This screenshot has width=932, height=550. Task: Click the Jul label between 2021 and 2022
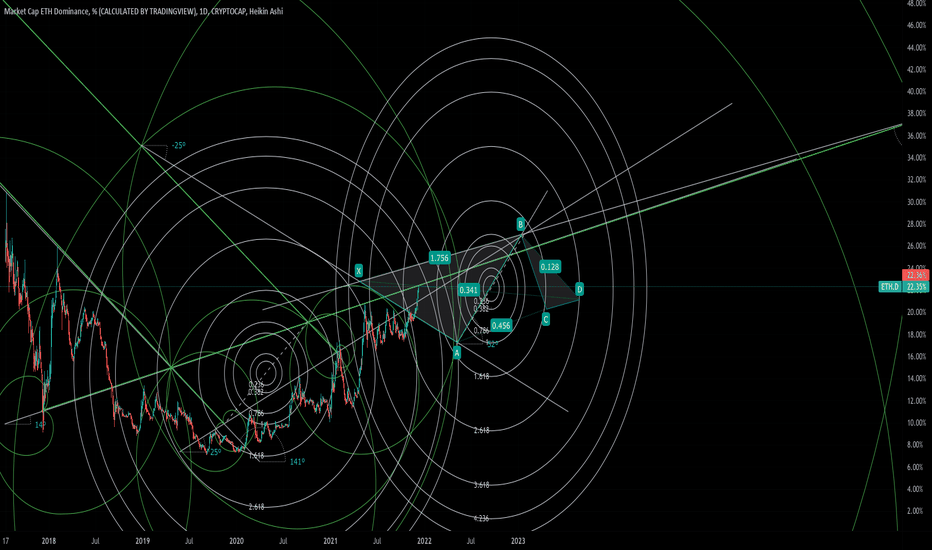[377, 541]
